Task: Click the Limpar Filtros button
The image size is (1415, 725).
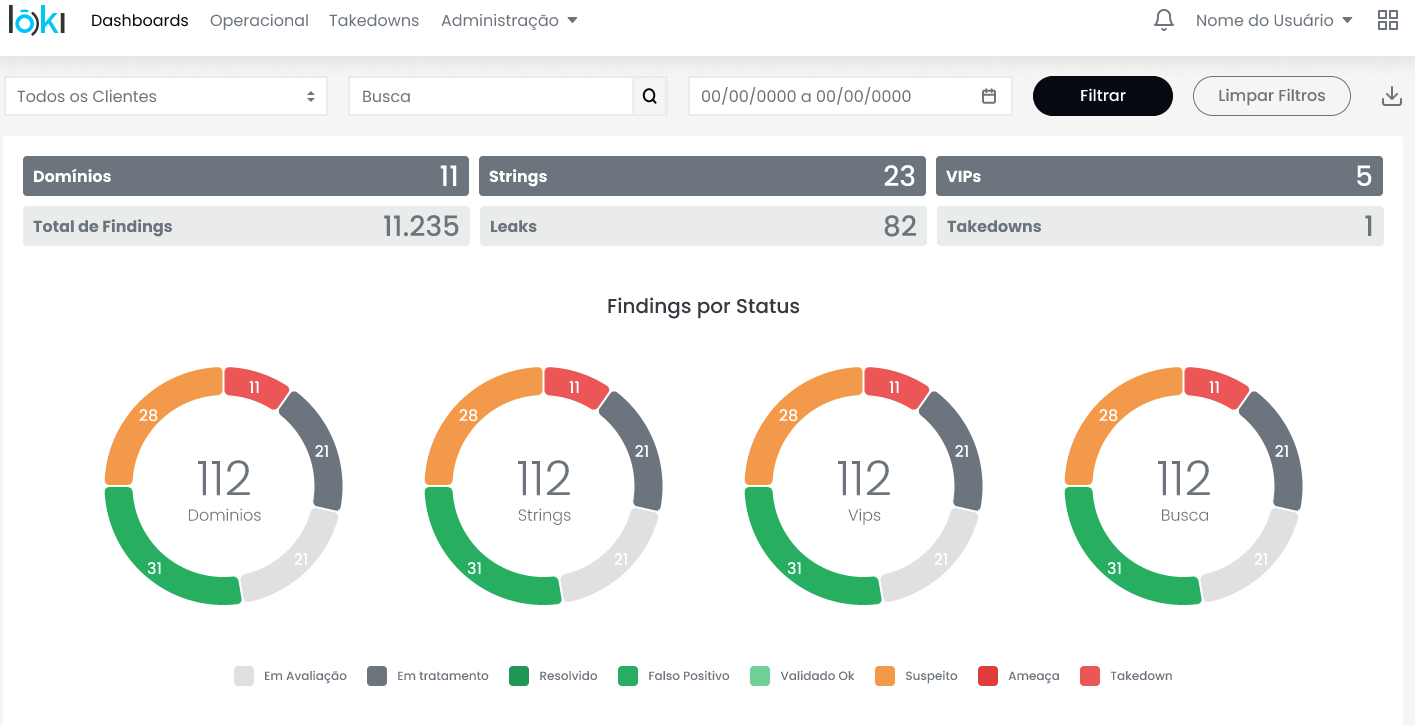Action: pyautogui.click(x=1272, y=96)
